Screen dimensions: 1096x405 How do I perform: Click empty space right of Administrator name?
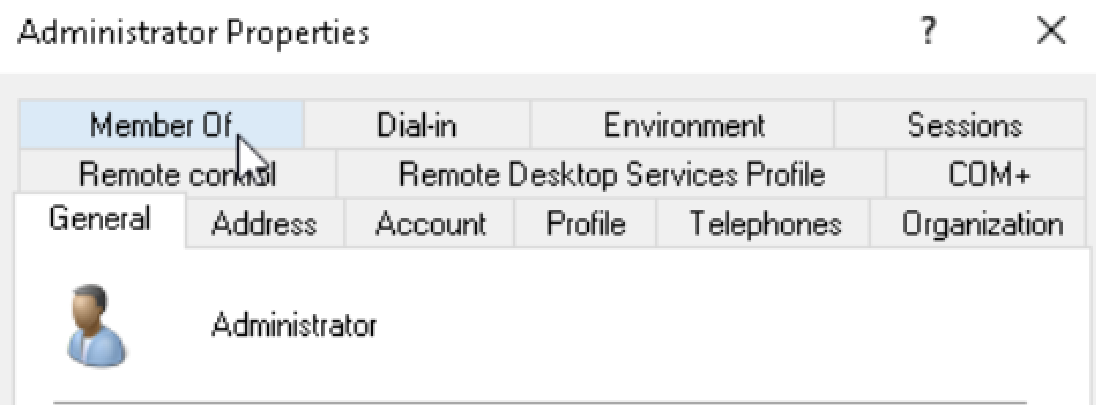point(700,325)
